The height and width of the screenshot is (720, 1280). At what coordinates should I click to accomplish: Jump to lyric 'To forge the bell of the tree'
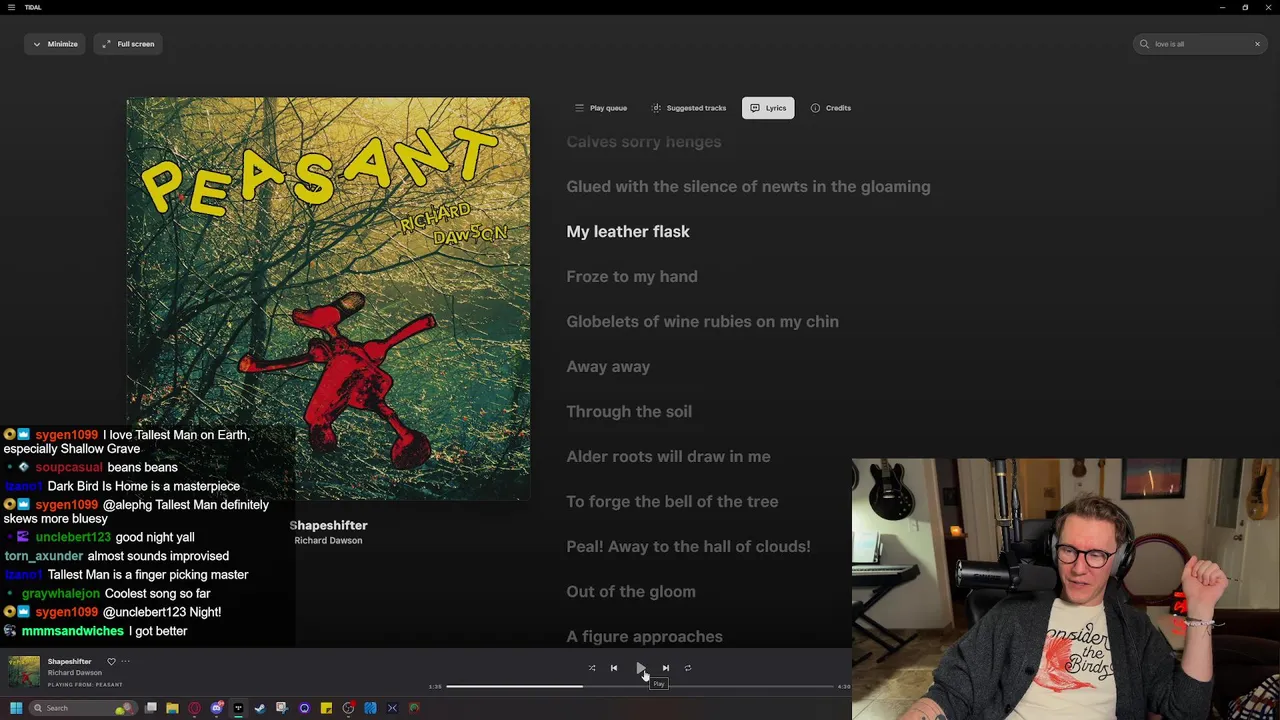coord(672,502)
